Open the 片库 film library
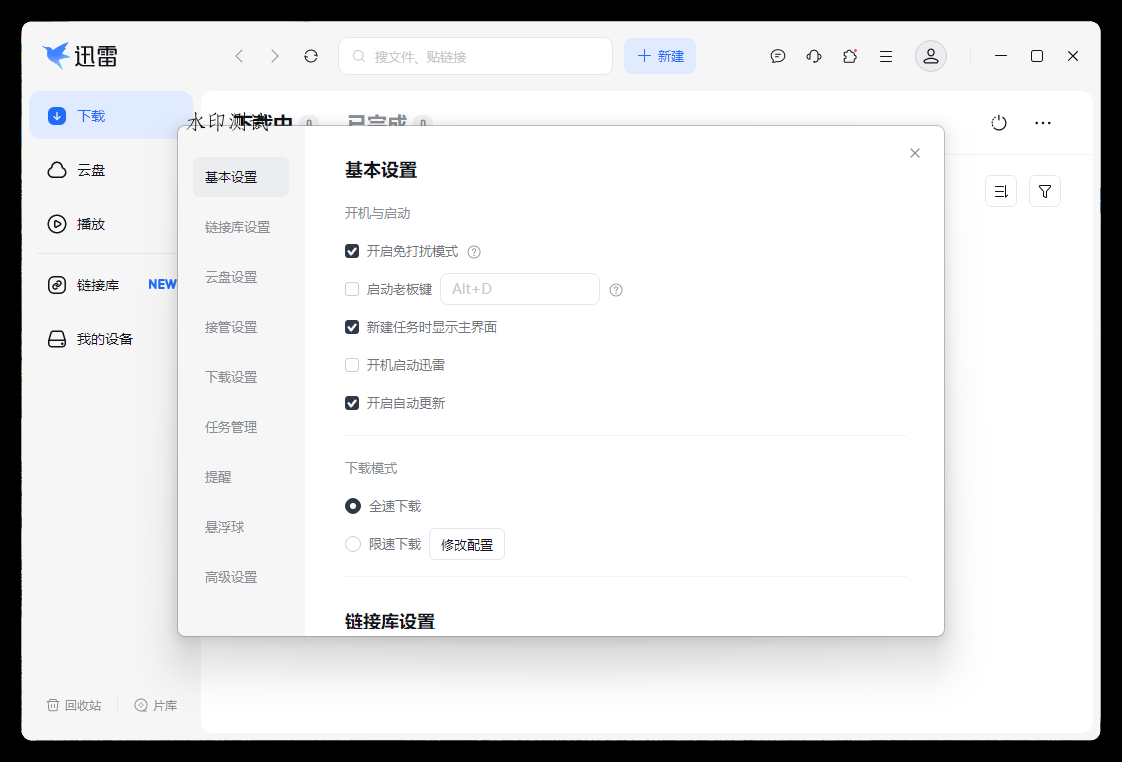The width and height of the screenshot is (1122, 762). coord(156,705)
